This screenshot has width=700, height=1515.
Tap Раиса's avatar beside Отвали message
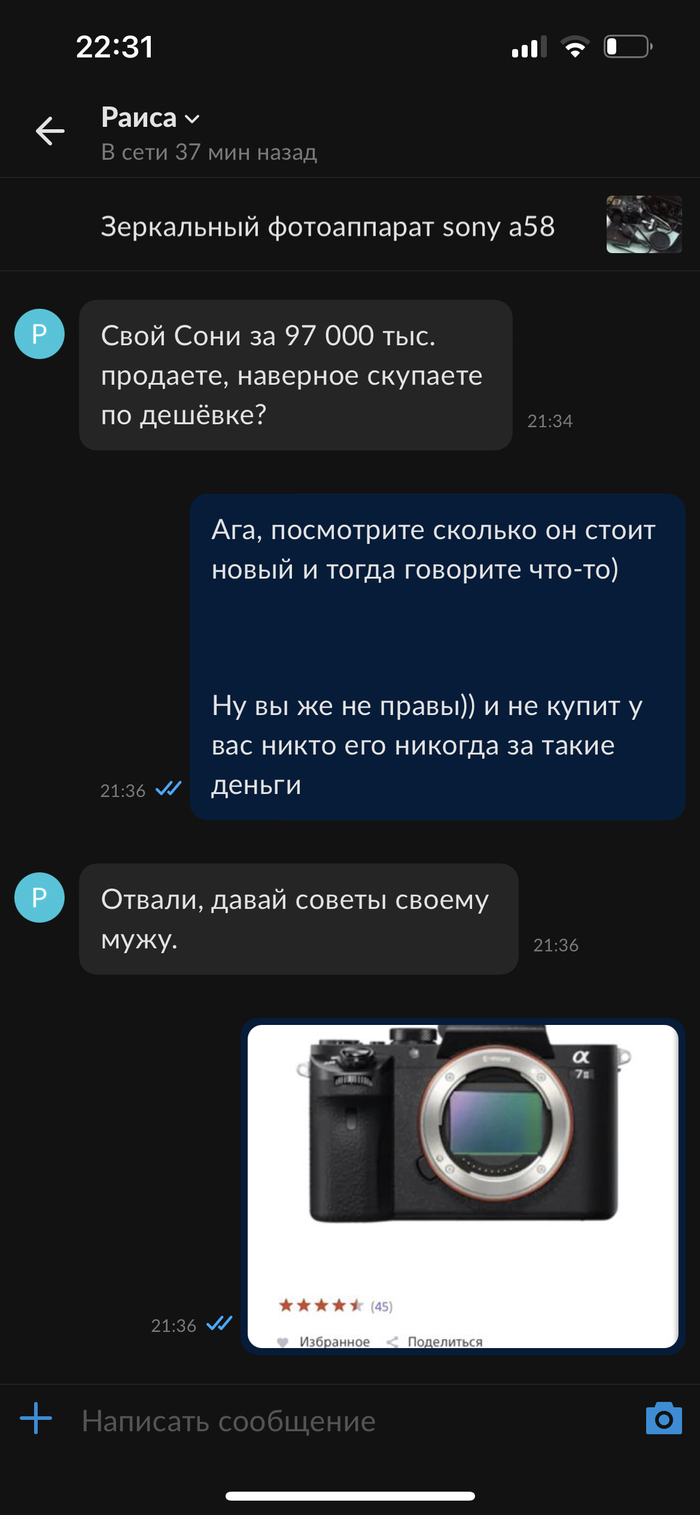[39, 898]
